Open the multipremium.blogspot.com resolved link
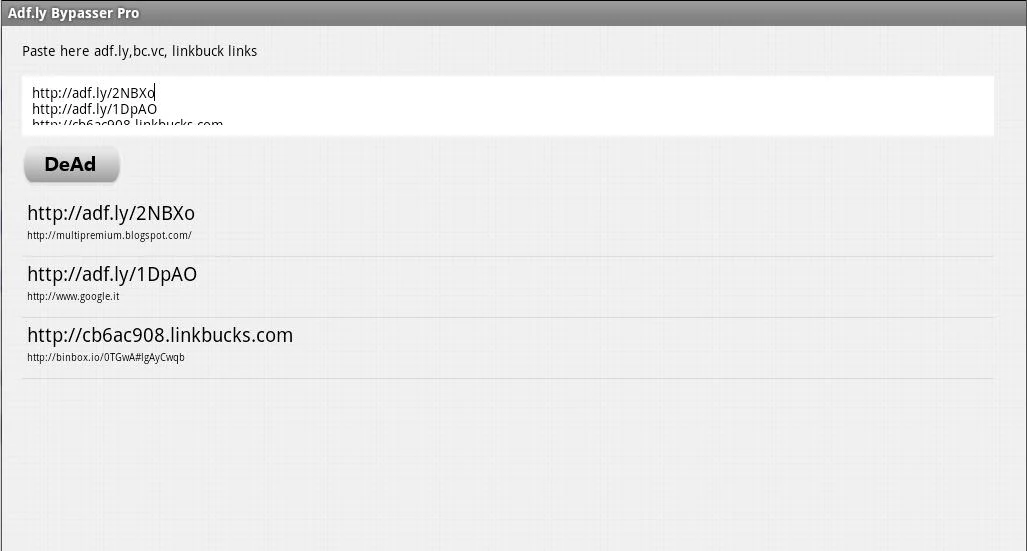 pyautogui.click(x=109, y=236)
